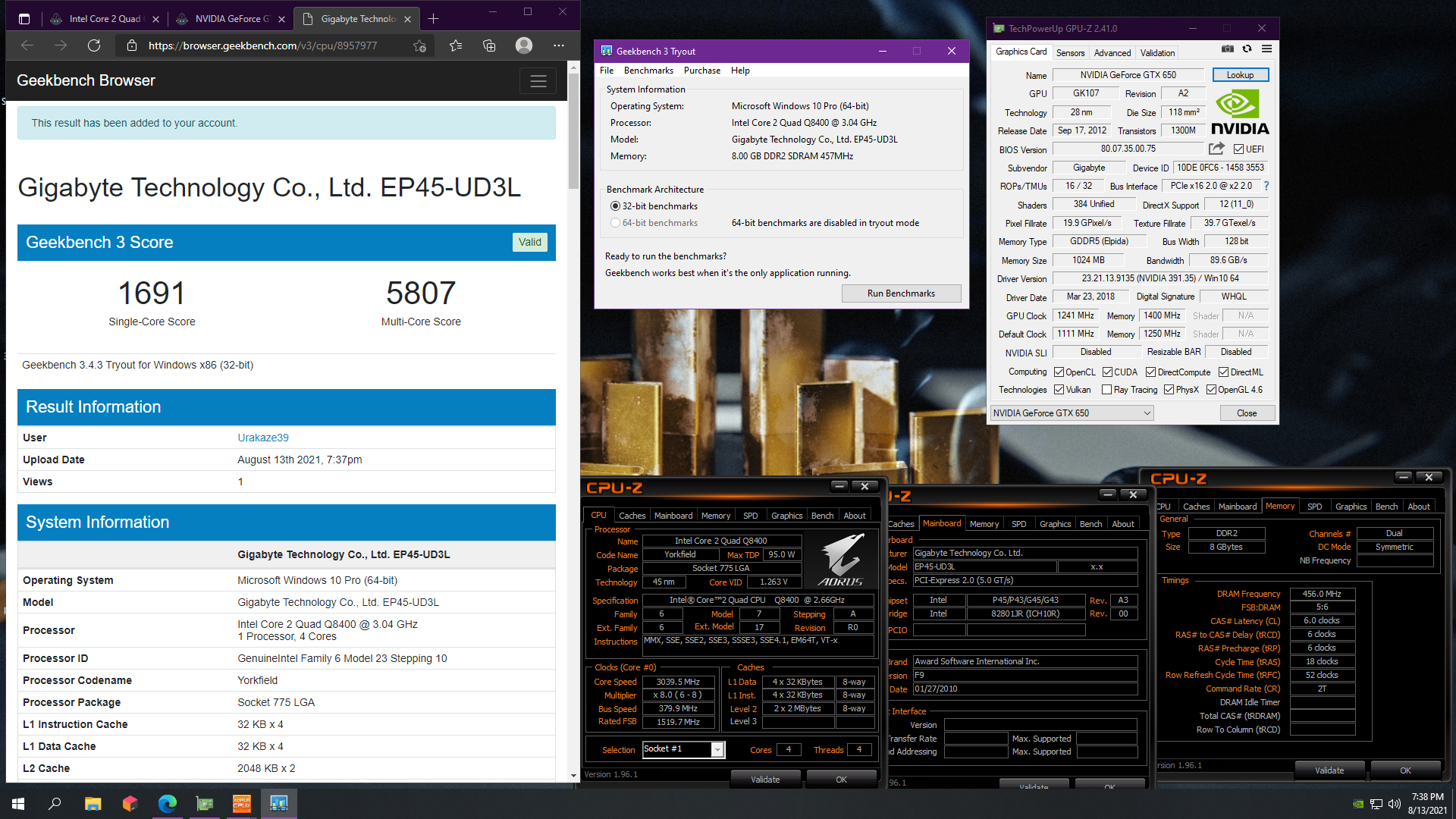Open browser Settings and more menu
1456x819 pixels.
[559, 45]
